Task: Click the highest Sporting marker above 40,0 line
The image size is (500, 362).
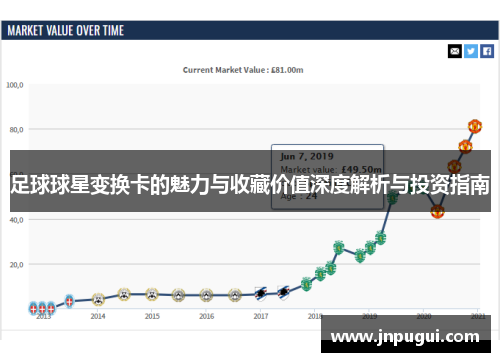Action: pyautogui.click(x=393, y=199)
